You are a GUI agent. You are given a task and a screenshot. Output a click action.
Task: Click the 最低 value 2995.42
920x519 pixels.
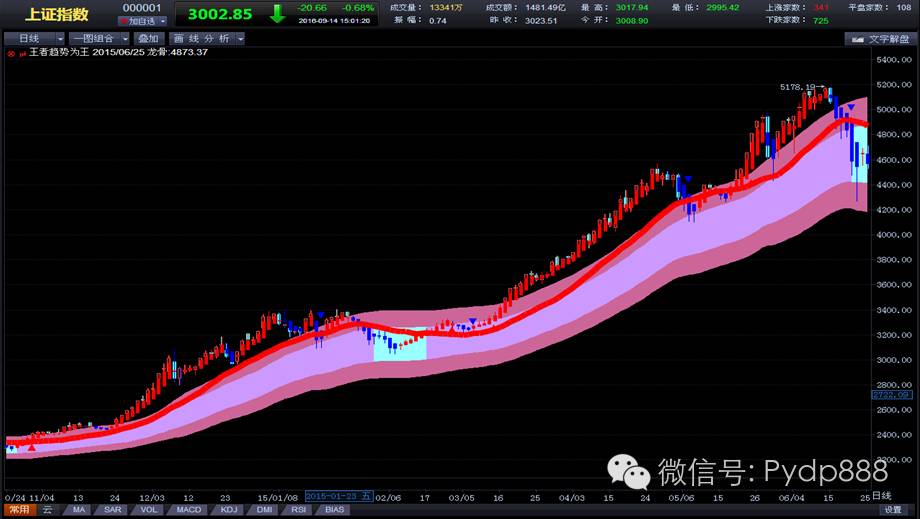(x=722, y=8)
